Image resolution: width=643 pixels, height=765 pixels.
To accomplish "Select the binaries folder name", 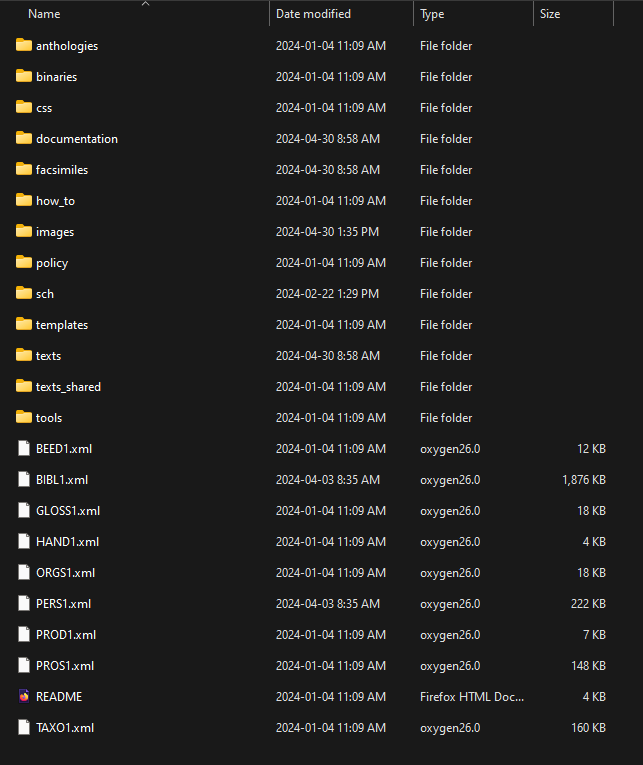I will coord(57,77).
